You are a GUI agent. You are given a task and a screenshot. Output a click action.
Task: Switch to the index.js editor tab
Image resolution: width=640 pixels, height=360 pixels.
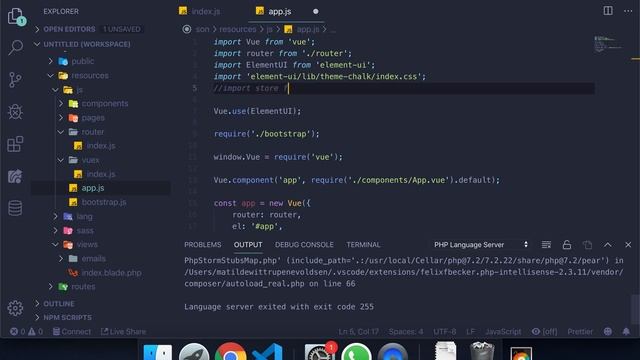coord(206,11)
